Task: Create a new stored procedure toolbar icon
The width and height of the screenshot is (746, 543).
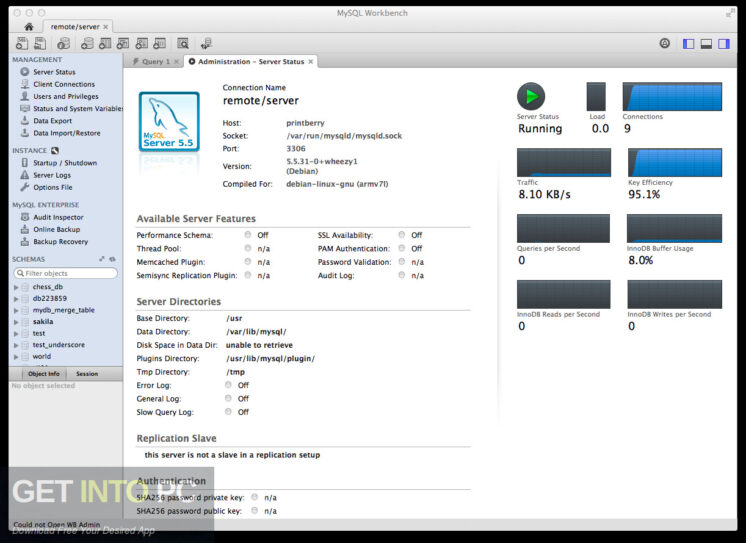Action: (x=142, y=44)
